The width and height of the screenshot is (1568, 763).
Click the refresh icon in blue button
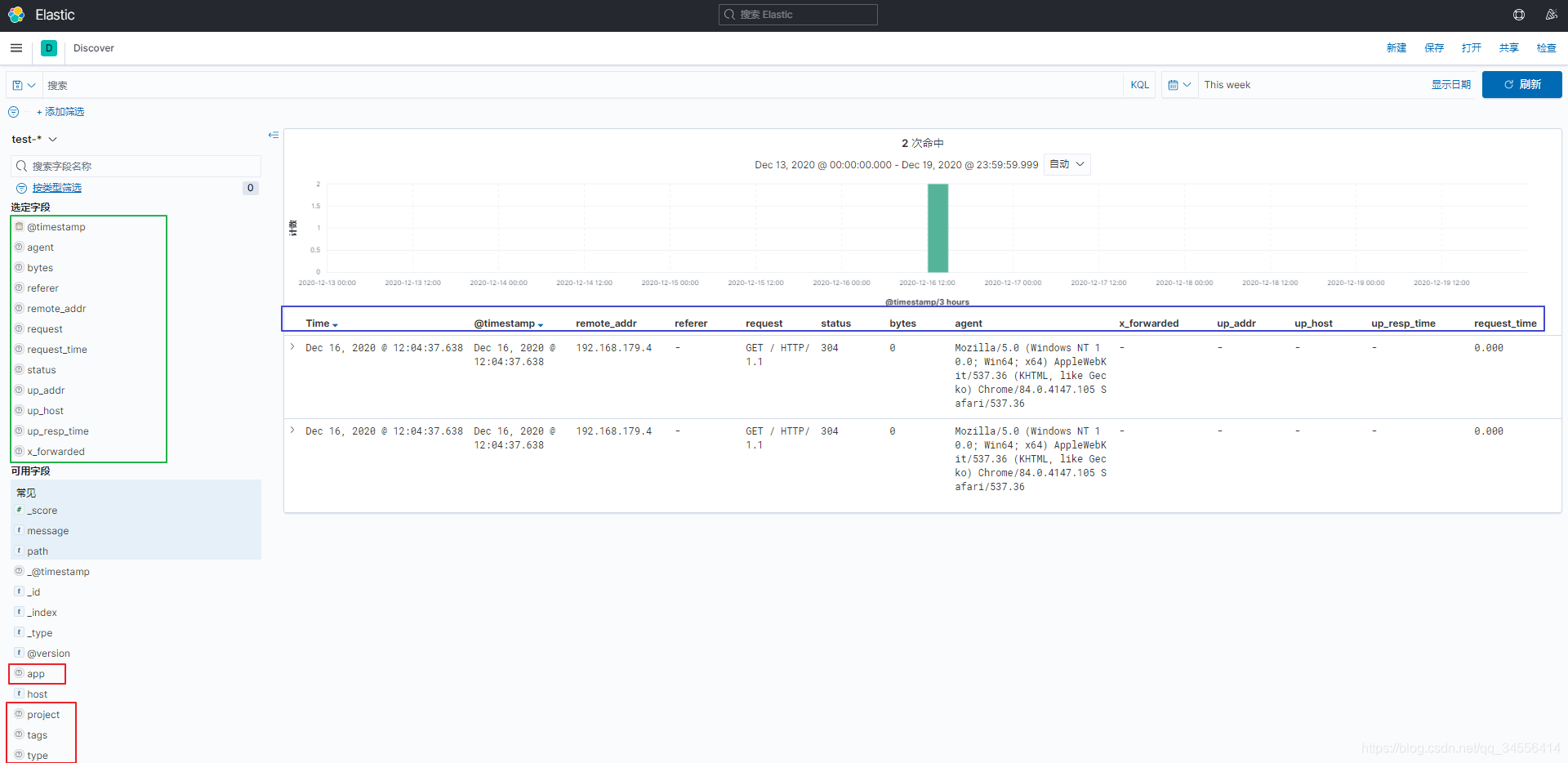[1509, 85]
